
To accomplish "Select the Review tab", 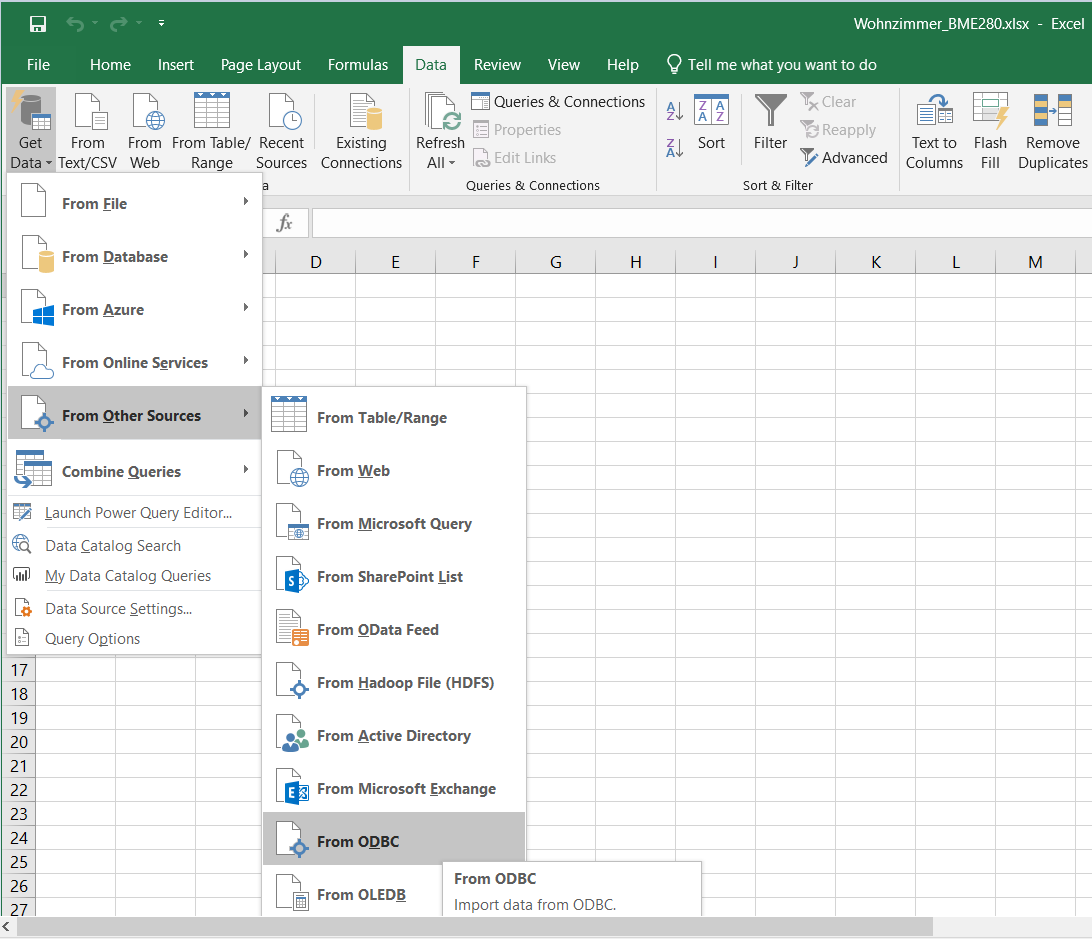I will [497, 65].
